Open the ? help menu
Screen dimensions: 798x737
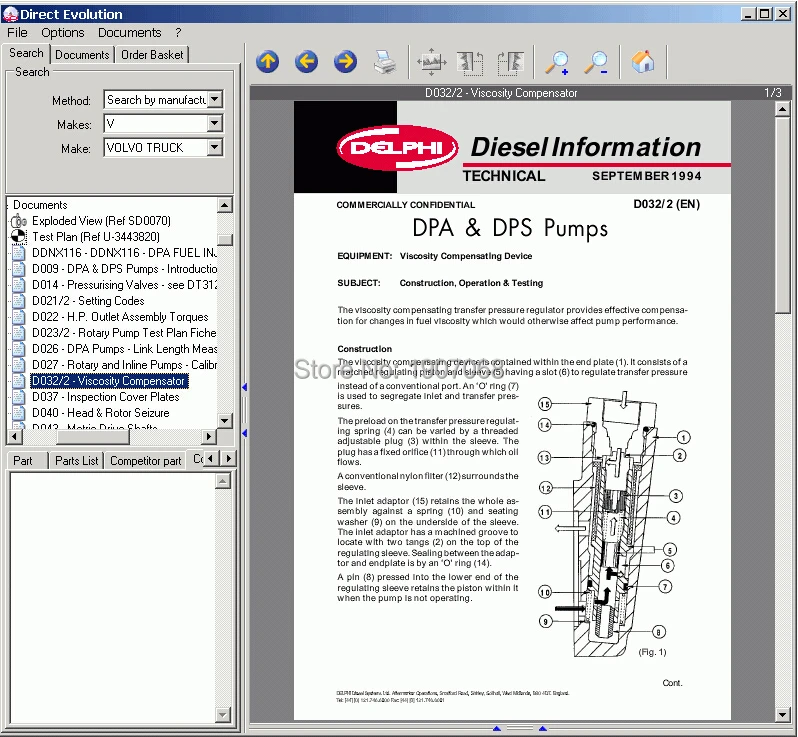(178, 33)
